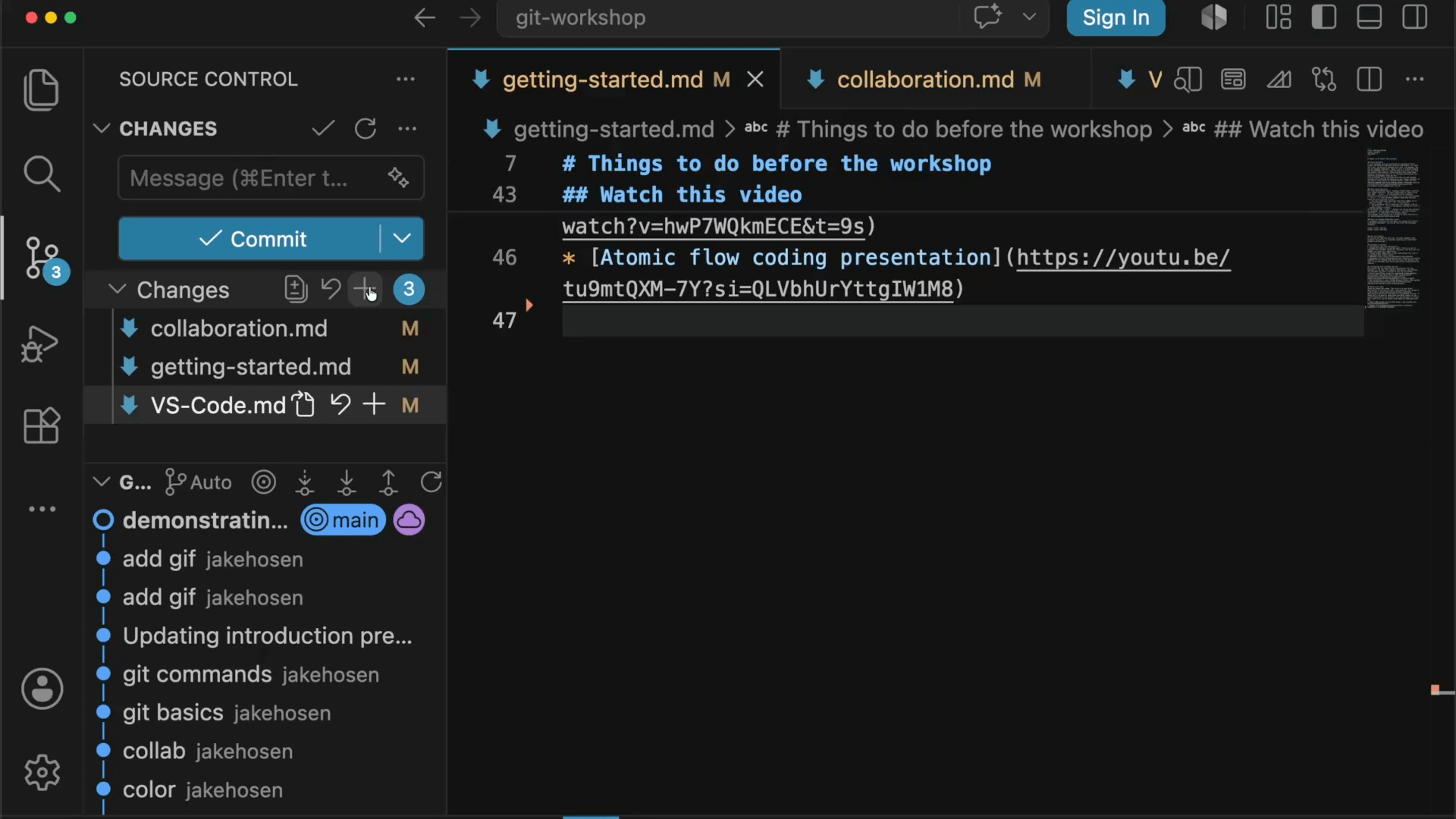Collapse the CHANGES section
Viewport: 1456px width, 819px height.
point(102,128)
